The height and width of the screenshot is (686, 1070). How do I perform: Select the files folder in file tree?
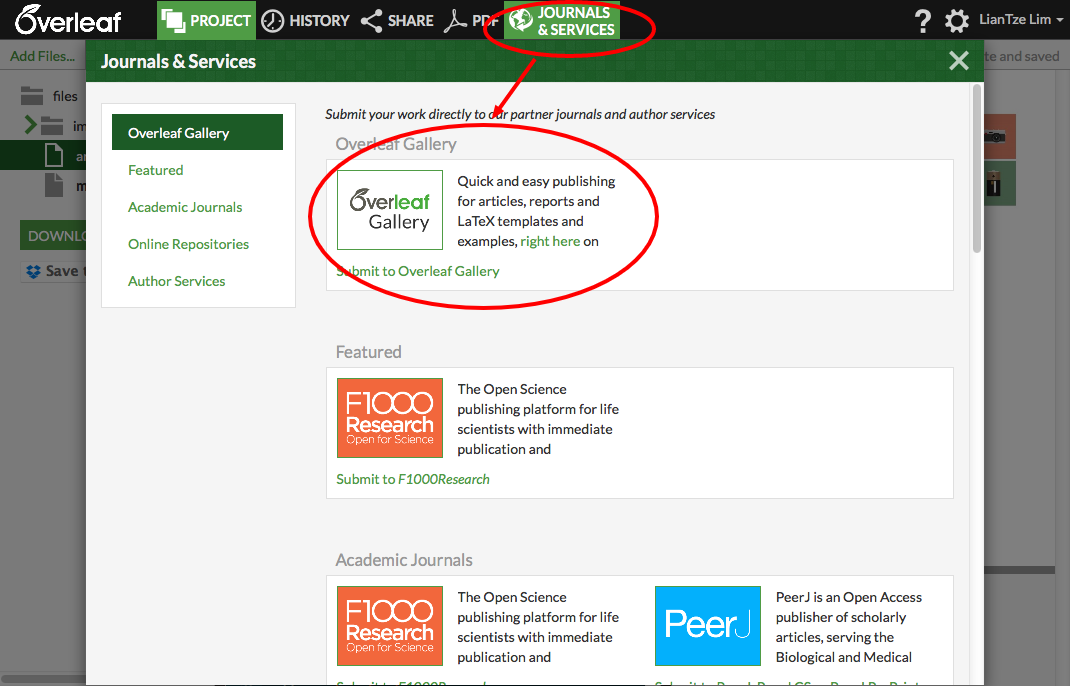point(49,96)
